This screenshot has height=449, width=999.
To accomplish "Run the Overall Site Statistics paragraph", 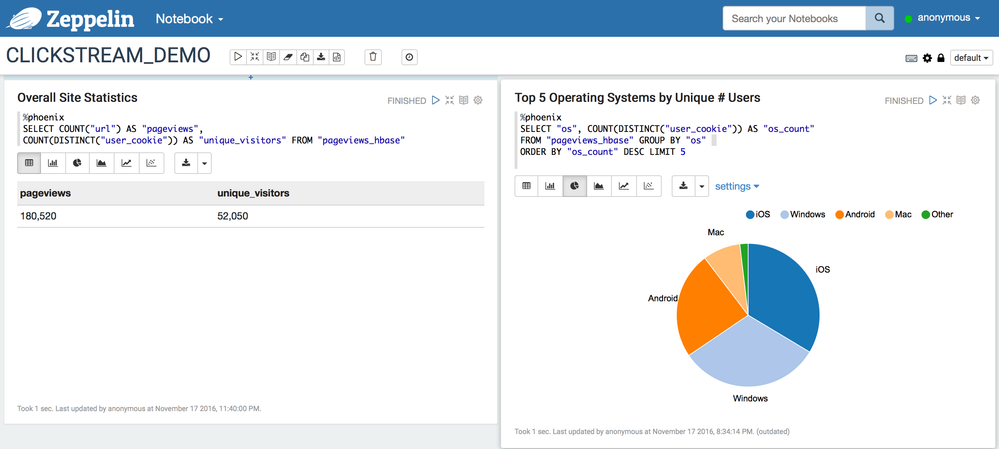I will click(x=435, y=100).
